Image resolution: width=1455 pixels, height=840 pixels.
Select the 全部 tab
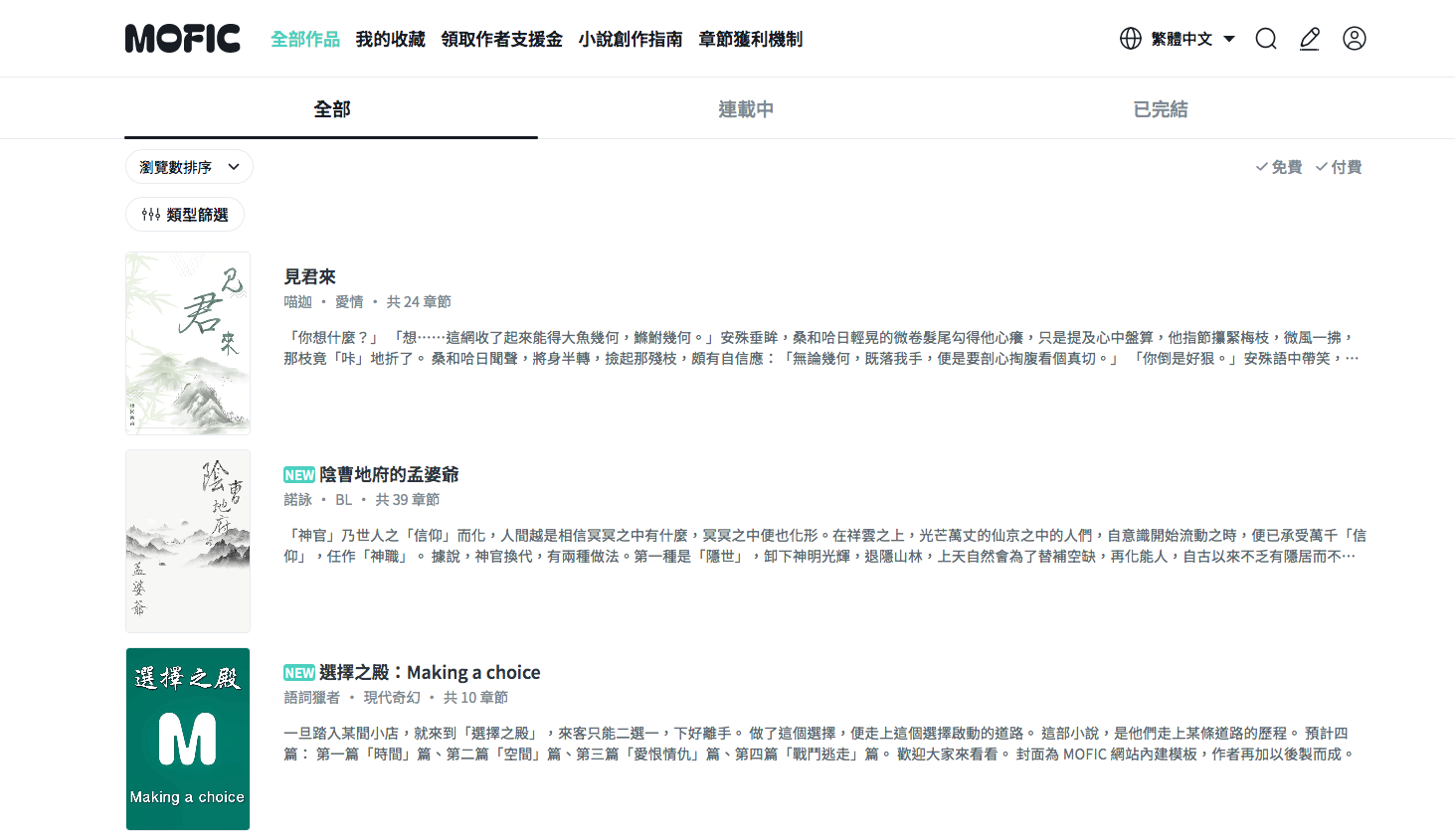(x=331, y=109)
